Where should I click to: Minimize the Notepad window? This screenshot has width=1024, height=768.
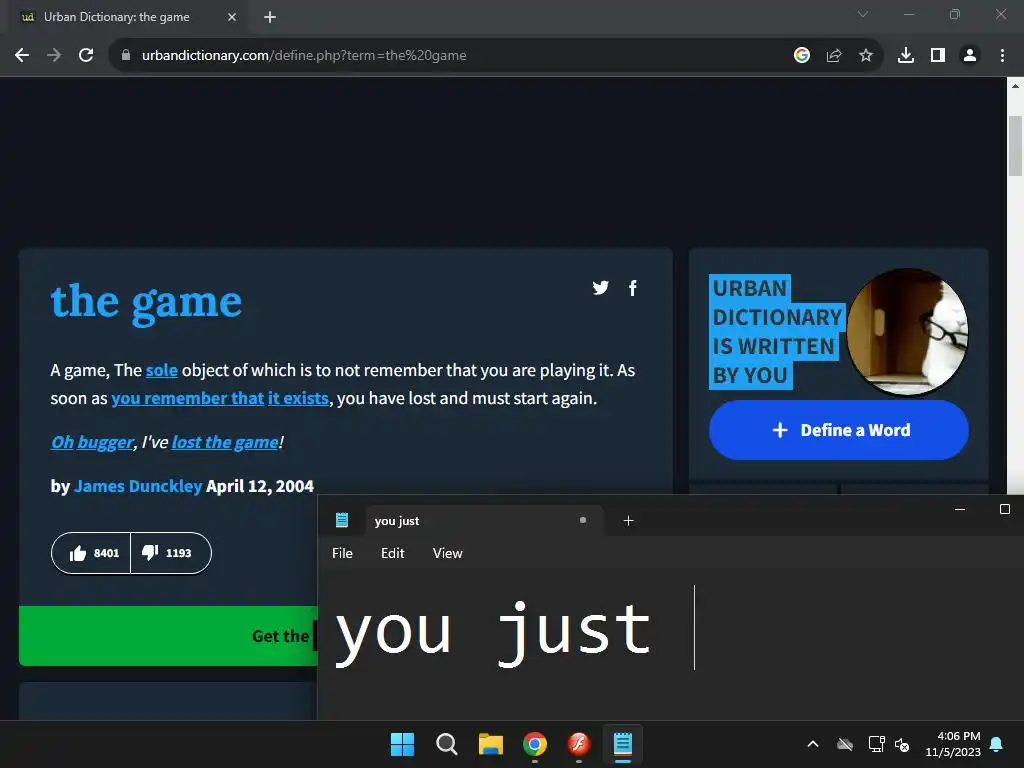pyautogui.click(x=960, y=509)
